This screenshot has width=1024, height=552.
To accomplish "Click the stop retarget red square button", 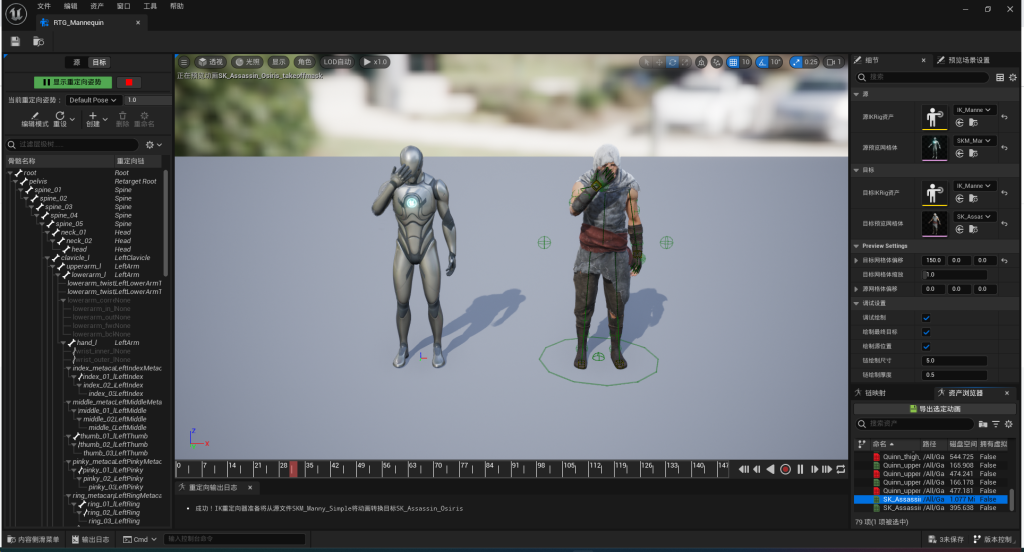I will [129, 82].
